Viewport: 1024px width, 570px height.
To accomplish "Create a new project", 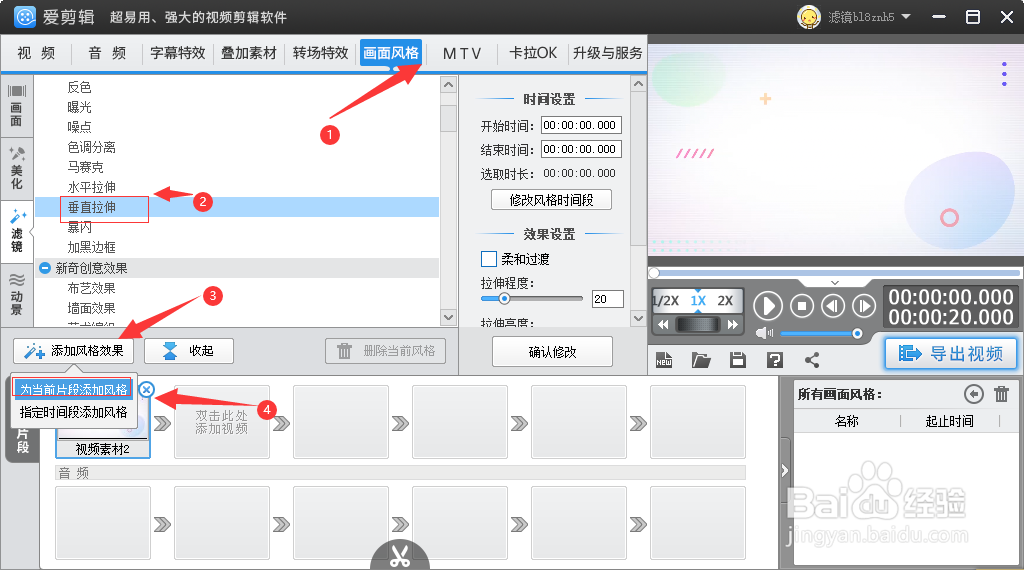I will (664, 360).
